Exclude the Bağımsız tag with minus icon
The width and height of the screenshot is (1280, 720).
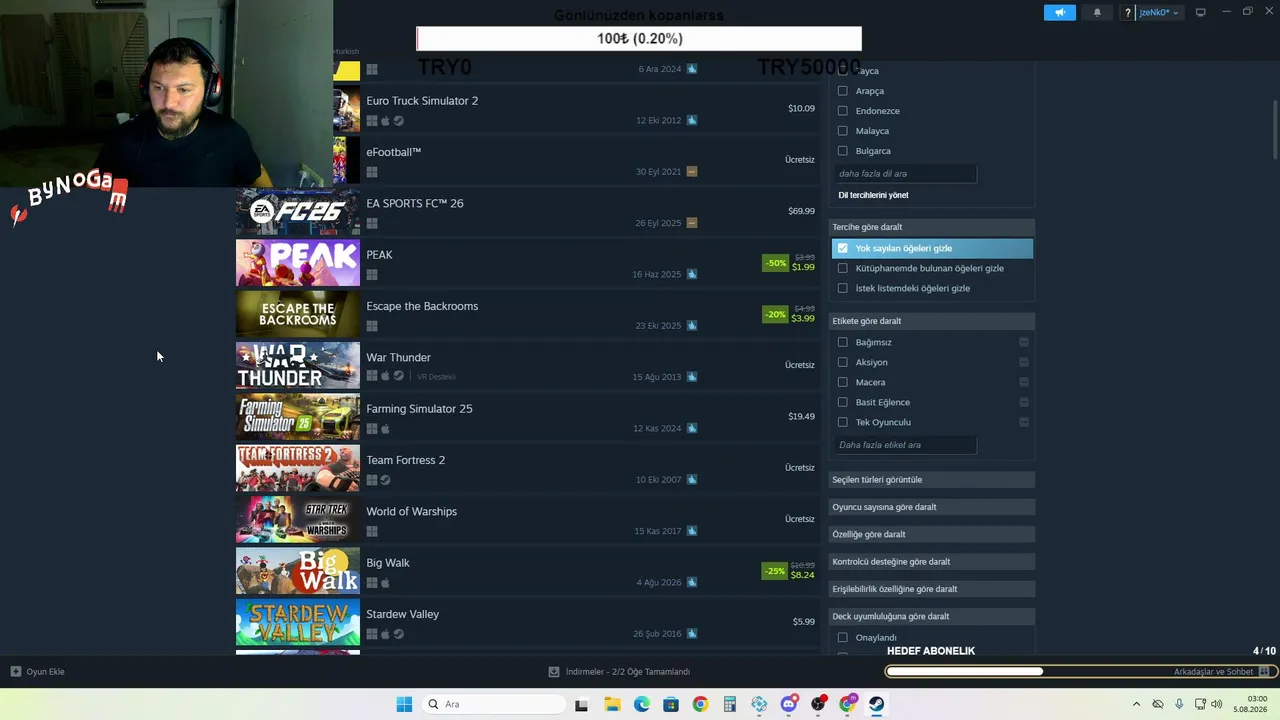(1024, 342)
